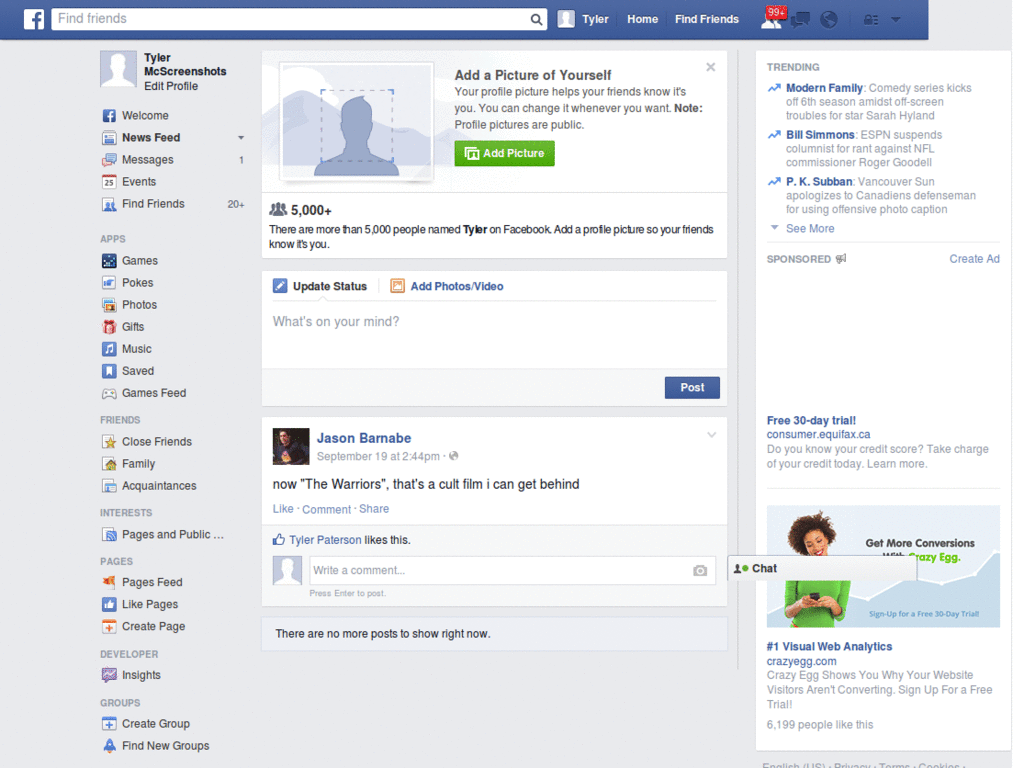Viewport: 1024px width, 768px height.
Task: Open Jason Barnabe post options chevron
Action: tap(712, 435)
